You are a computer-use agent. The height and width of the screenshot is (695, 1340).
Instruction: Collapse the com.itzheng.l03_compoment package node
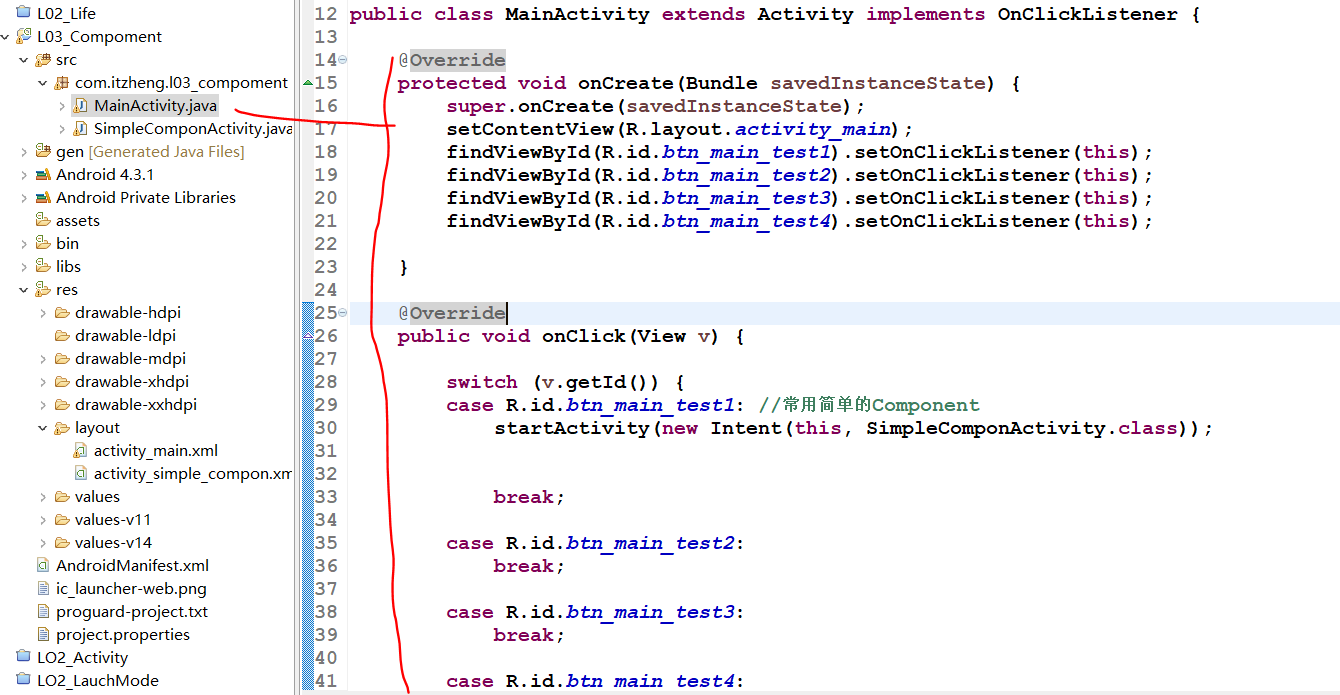(42, 82)
